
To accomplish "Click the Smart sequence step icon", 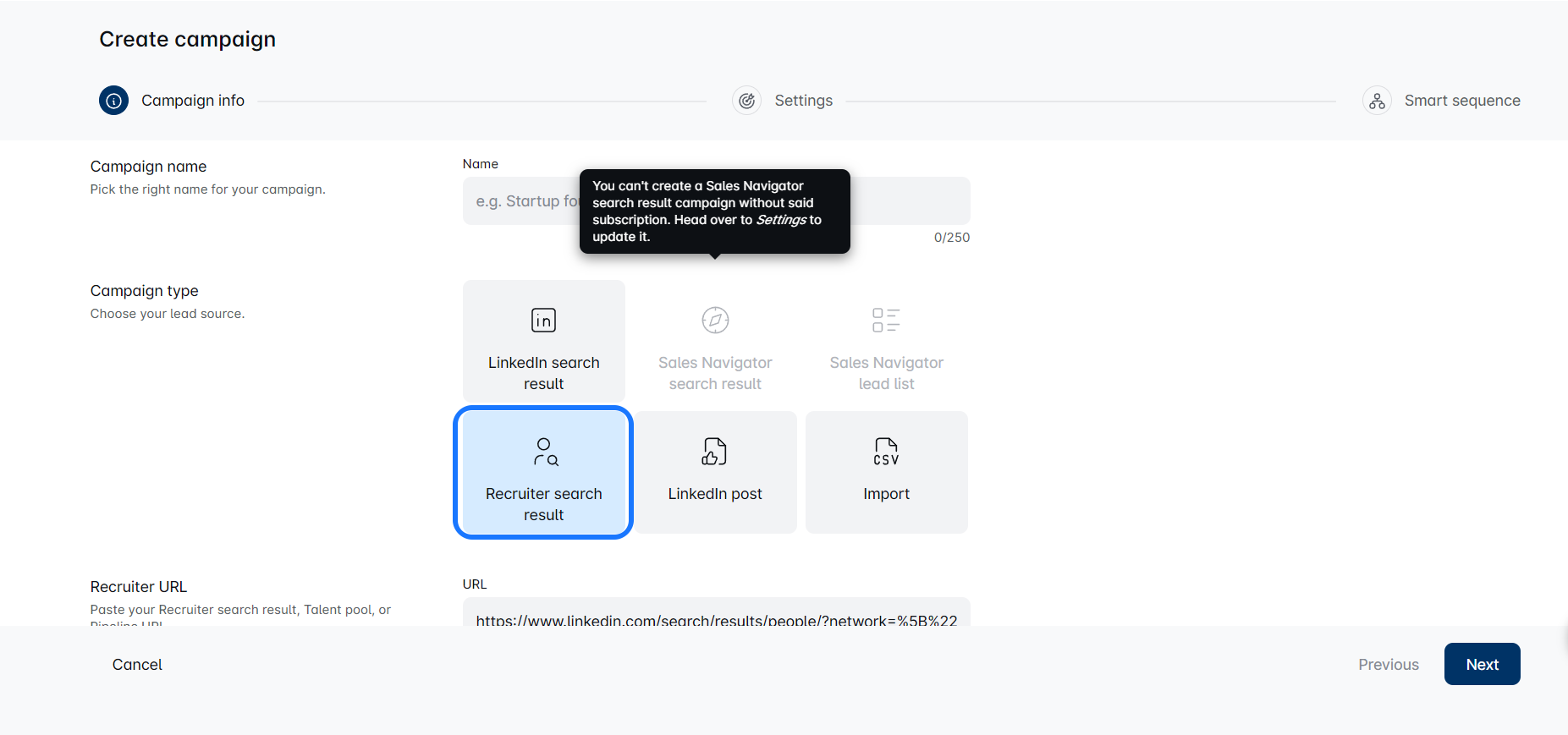I will tap(1377, 101).
